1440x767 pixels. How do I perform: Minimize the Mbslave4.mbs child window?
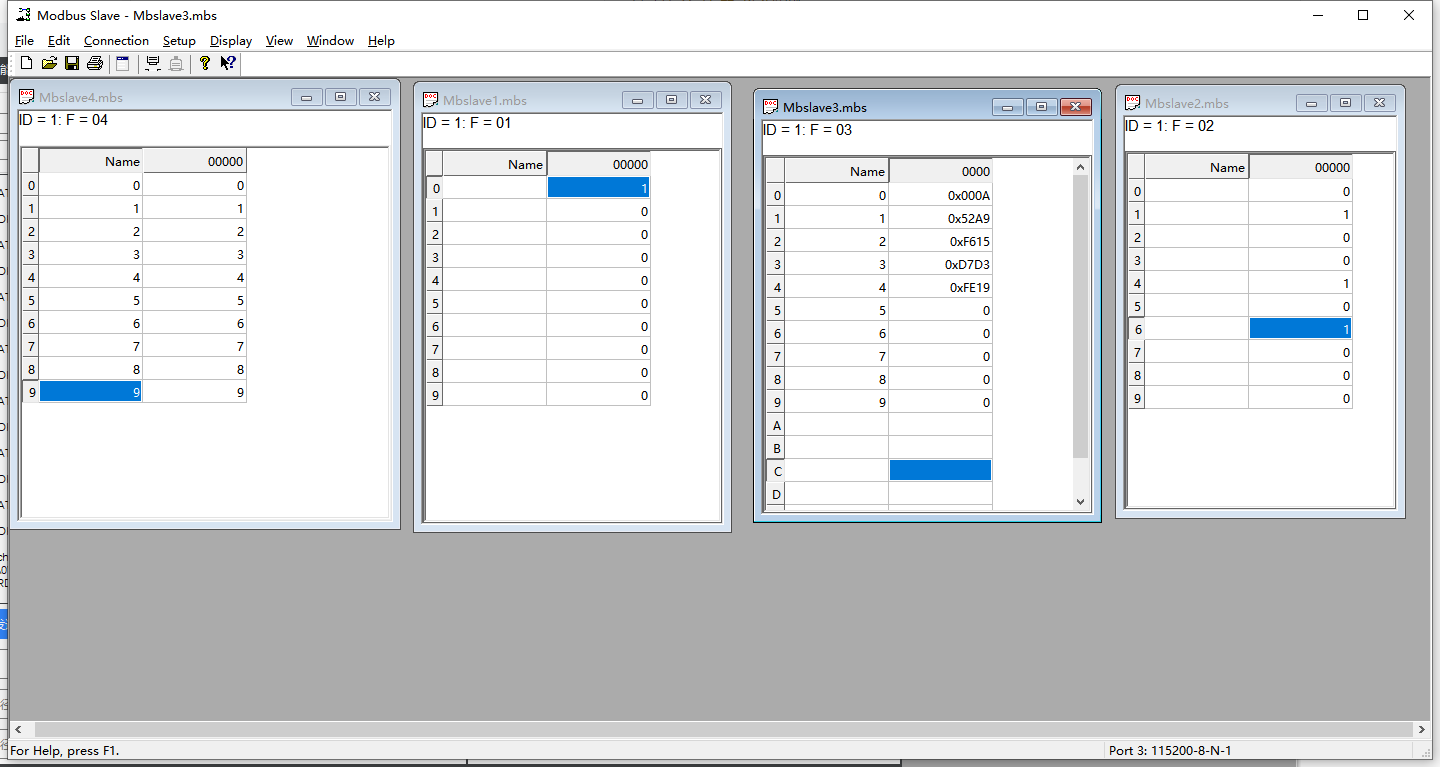click(x=307, y=97)
